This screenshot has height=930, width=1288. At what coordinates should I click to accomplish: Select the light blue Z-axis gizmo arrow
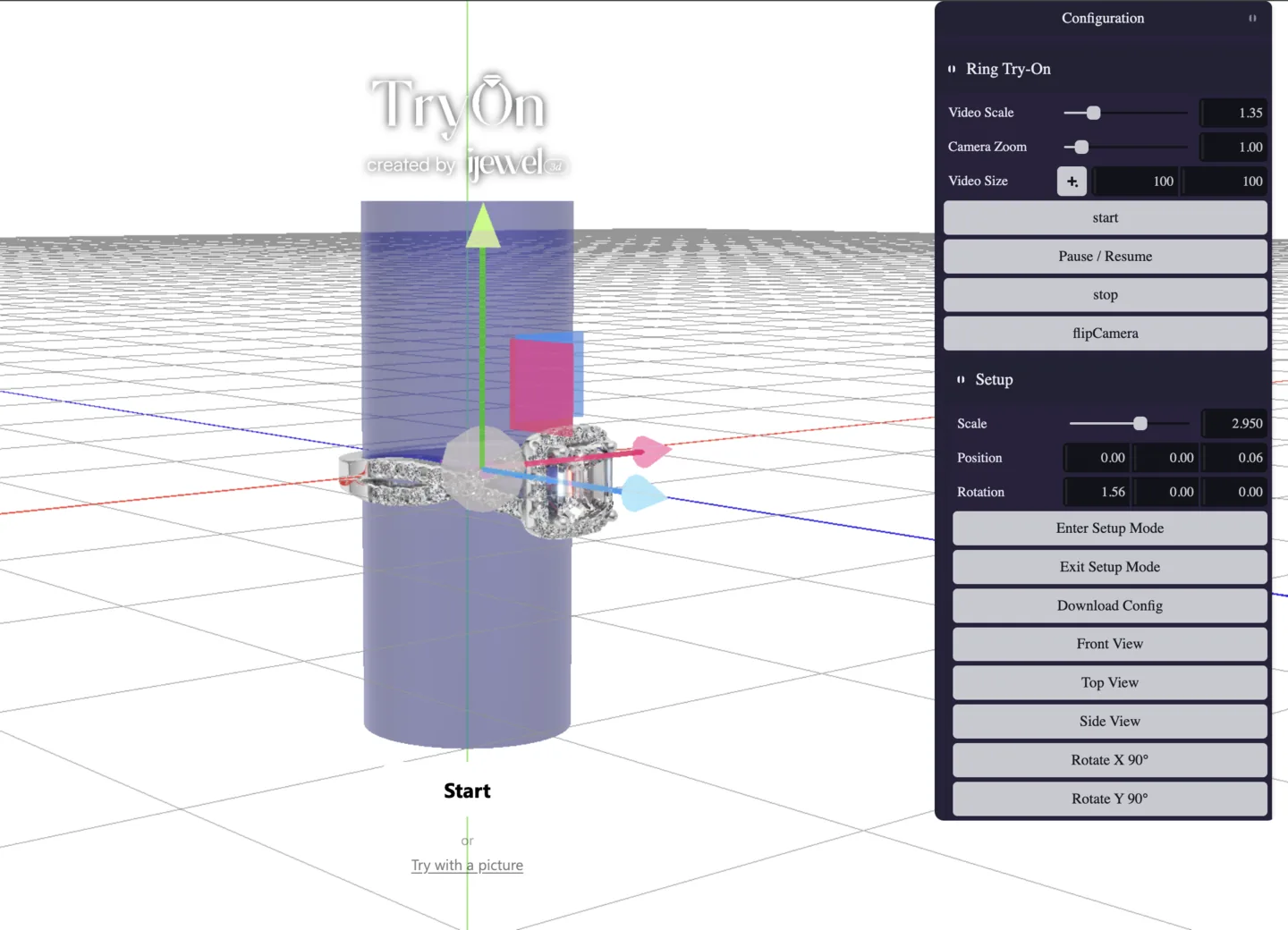643,494
